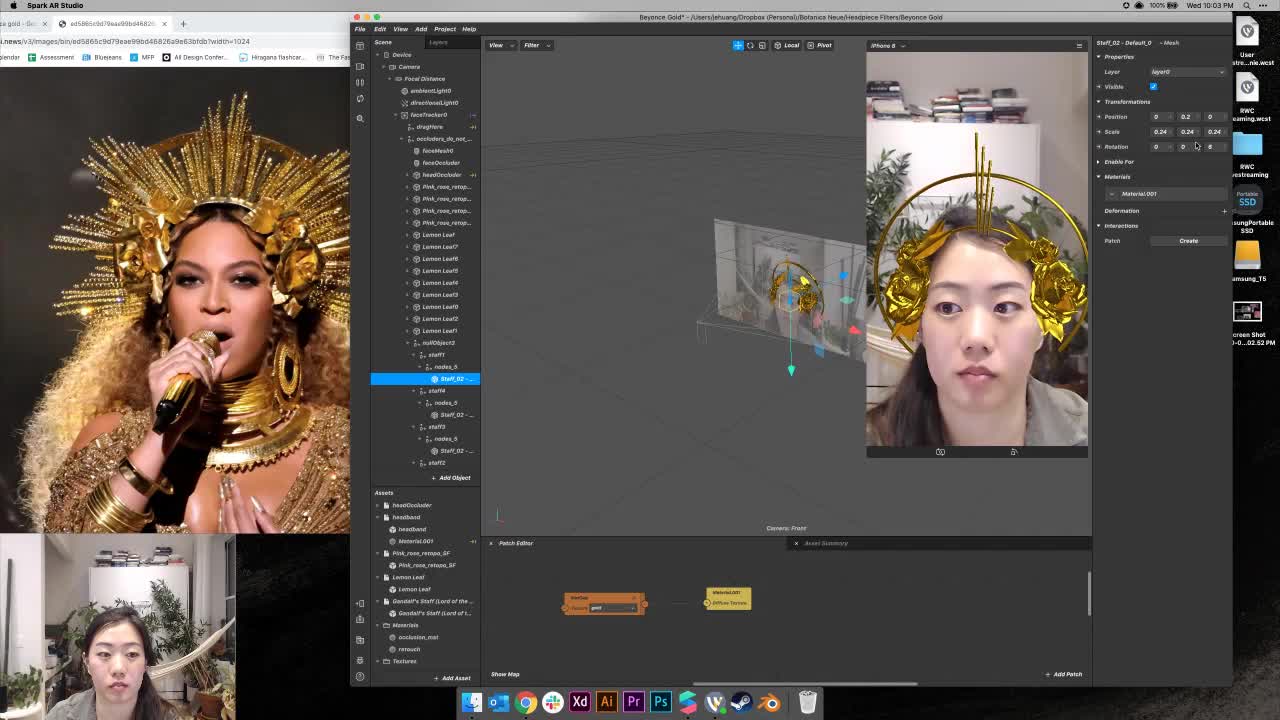
Task: Open Google Chrome in the dock
Action: [x=525, y=702]
